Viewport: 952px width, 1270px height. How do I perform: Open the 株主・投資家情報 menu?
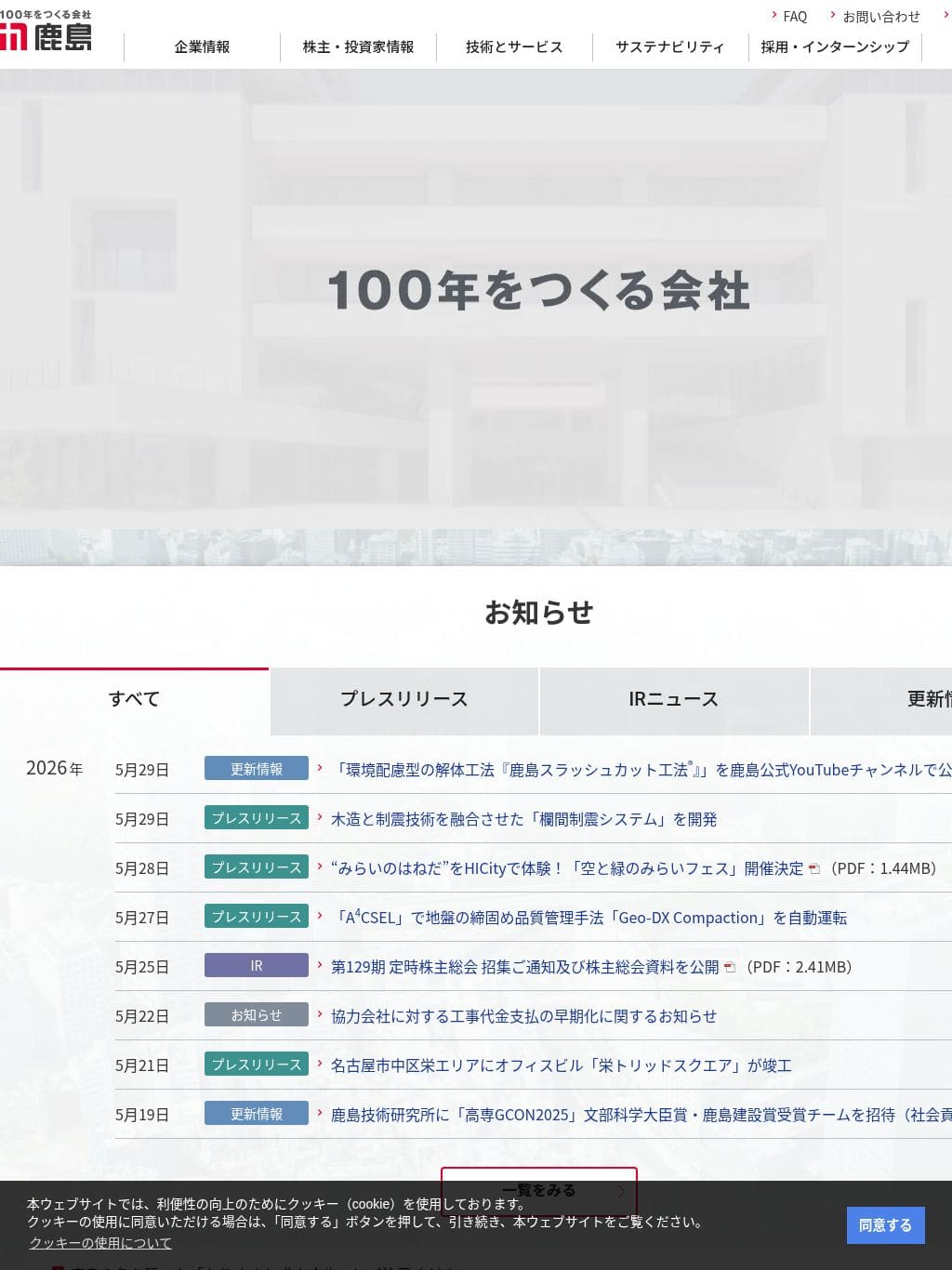(358, 46)
